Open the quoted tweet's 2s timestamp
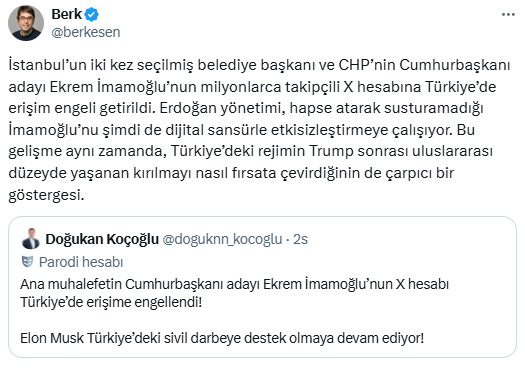Viewport: 525px width, 370px height. coord(300,239)
